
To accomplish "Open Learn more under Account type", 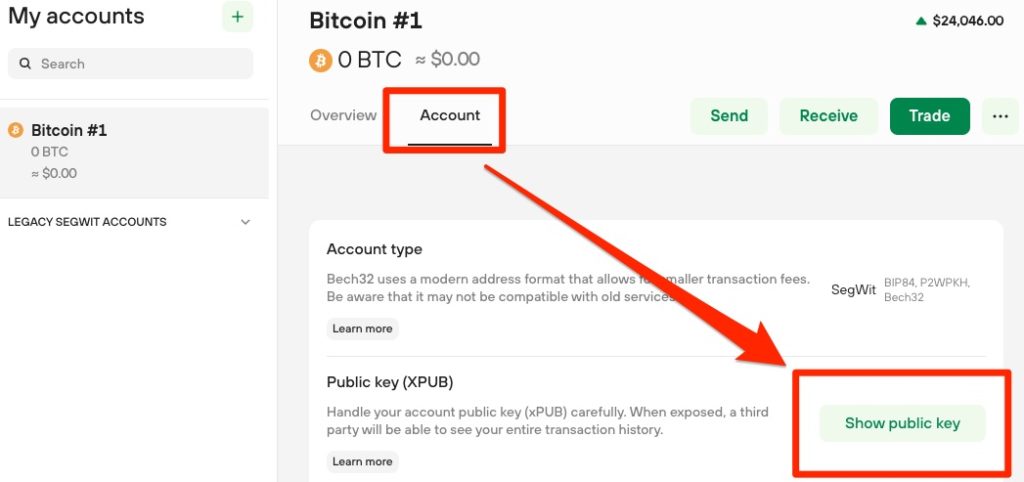I will click(x=362, y=329).
